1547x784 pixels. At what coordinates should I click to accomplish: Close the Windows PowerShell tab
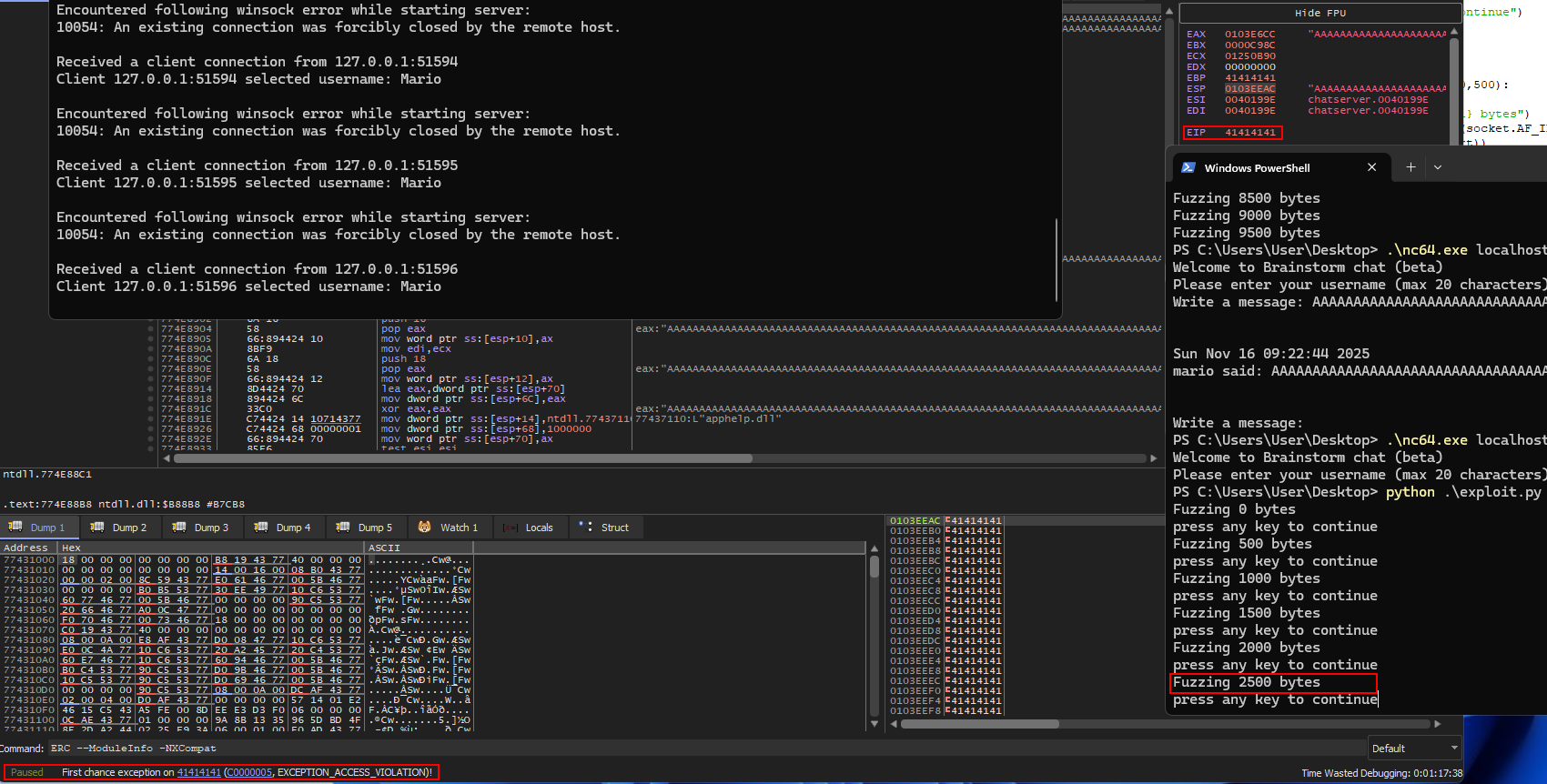click(1371, 167)
